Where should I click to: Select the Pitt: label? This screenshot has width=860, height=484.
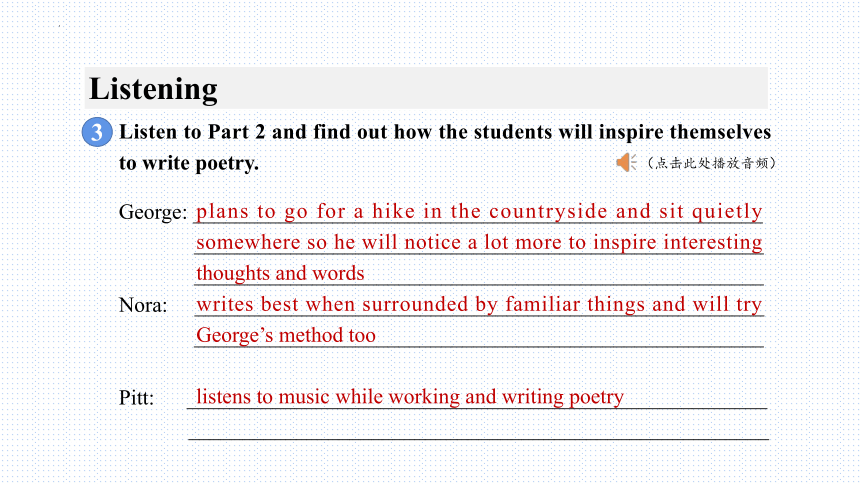tap(136, 398)
